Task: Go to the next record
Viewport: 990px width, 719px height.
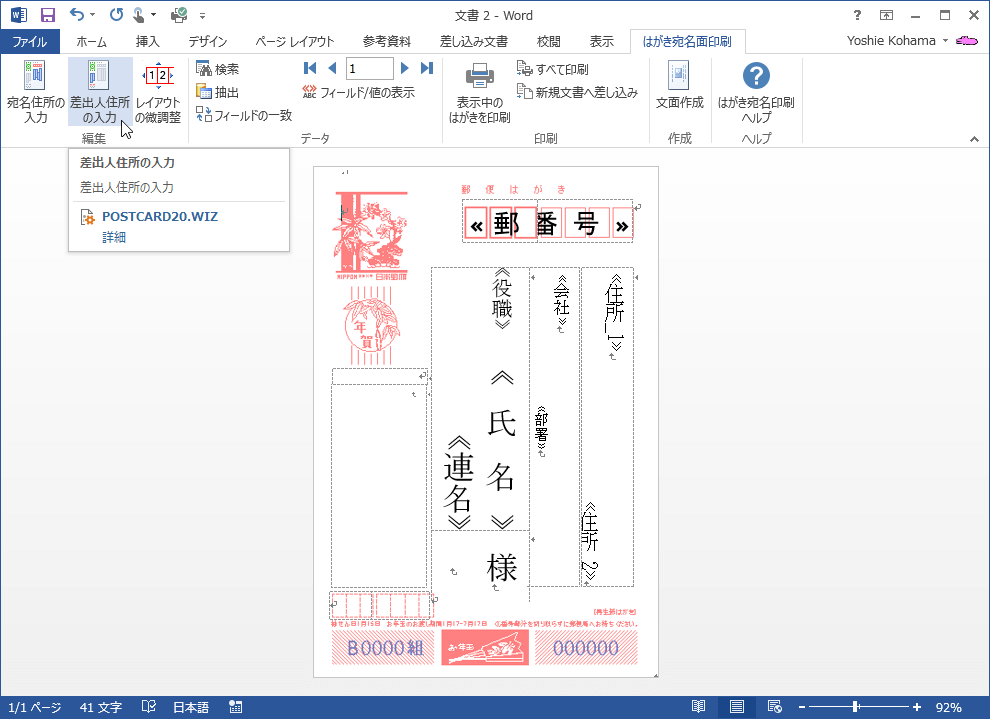Action: click(405, 68)
